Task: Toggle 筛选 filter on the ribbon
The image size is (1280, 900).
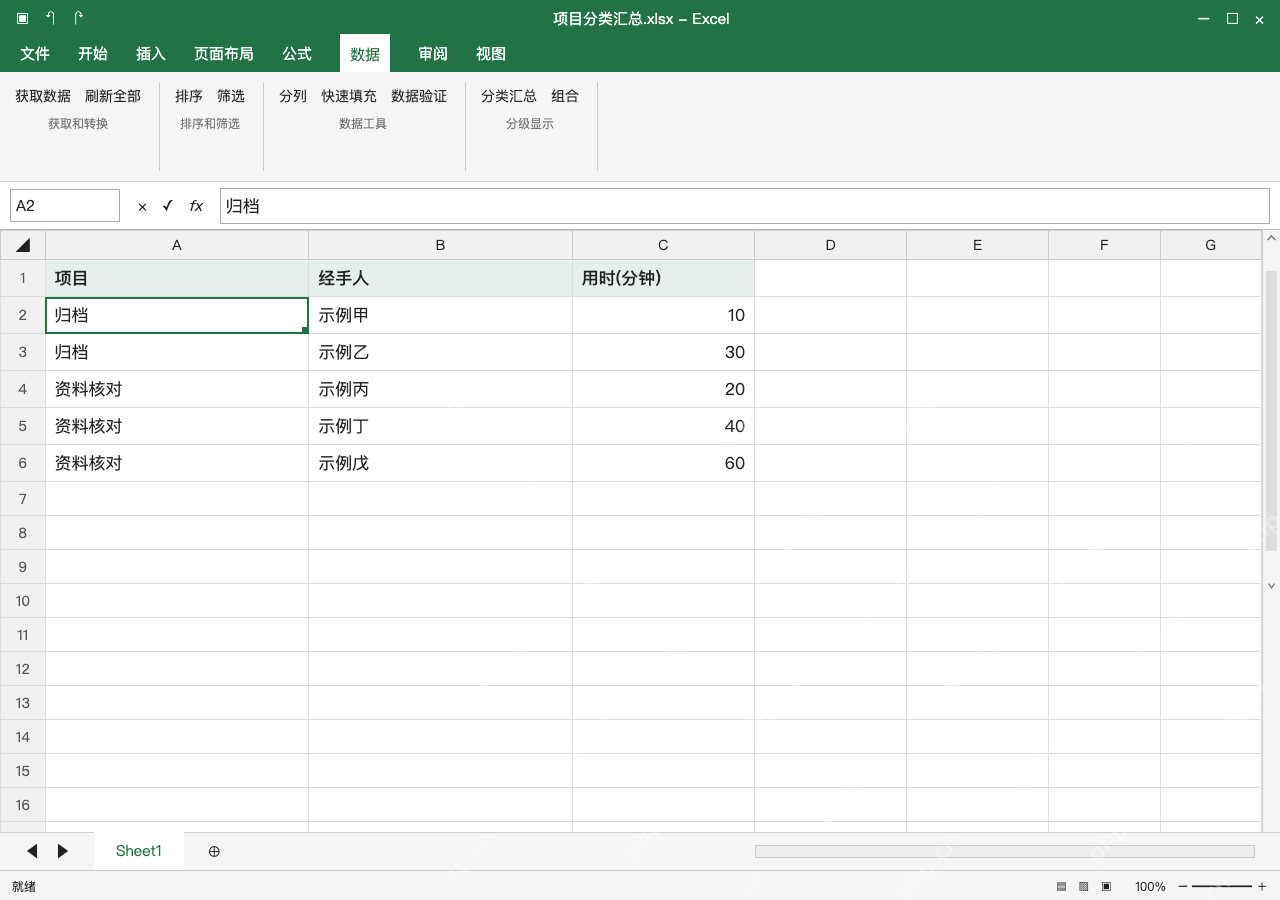Action: coord(231,96)
